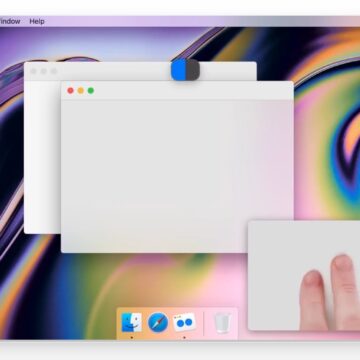
Task: Minimize front window with yellow button
Action: pos(81,91)
